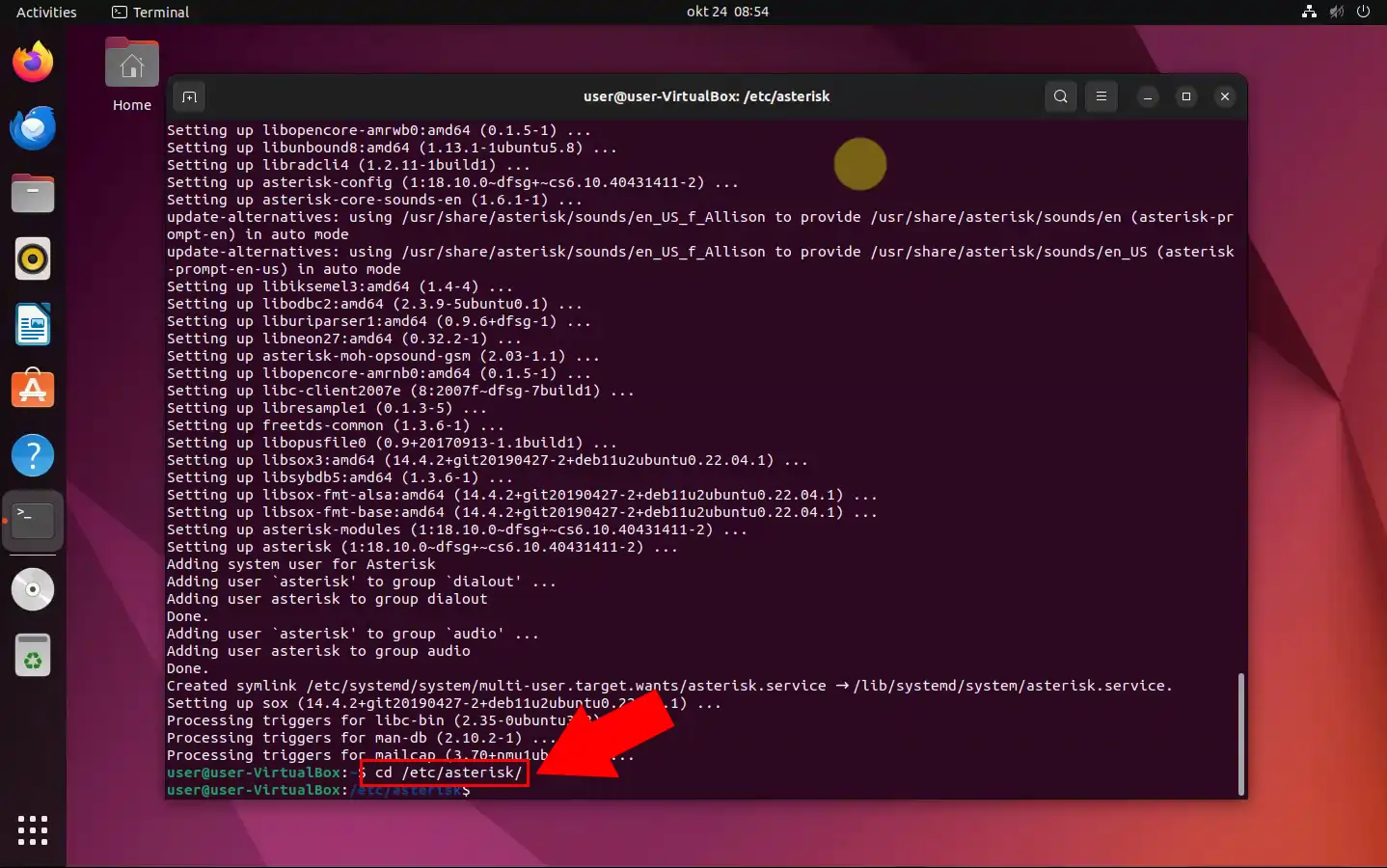Open the Activities overview

pyautogui.click(x=46, y=12)
